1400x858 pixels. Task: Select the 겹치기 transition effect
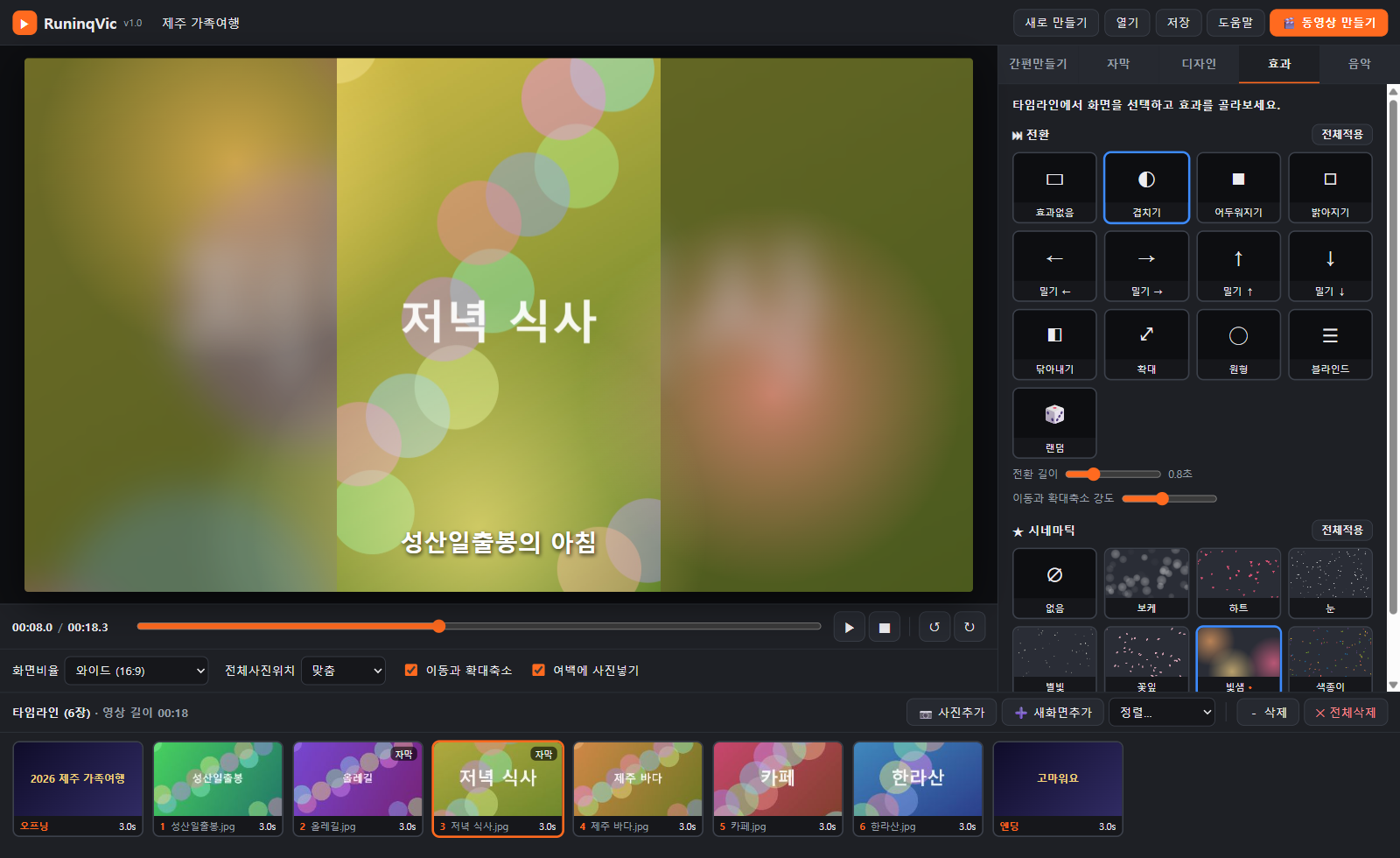coord(1146,187)
